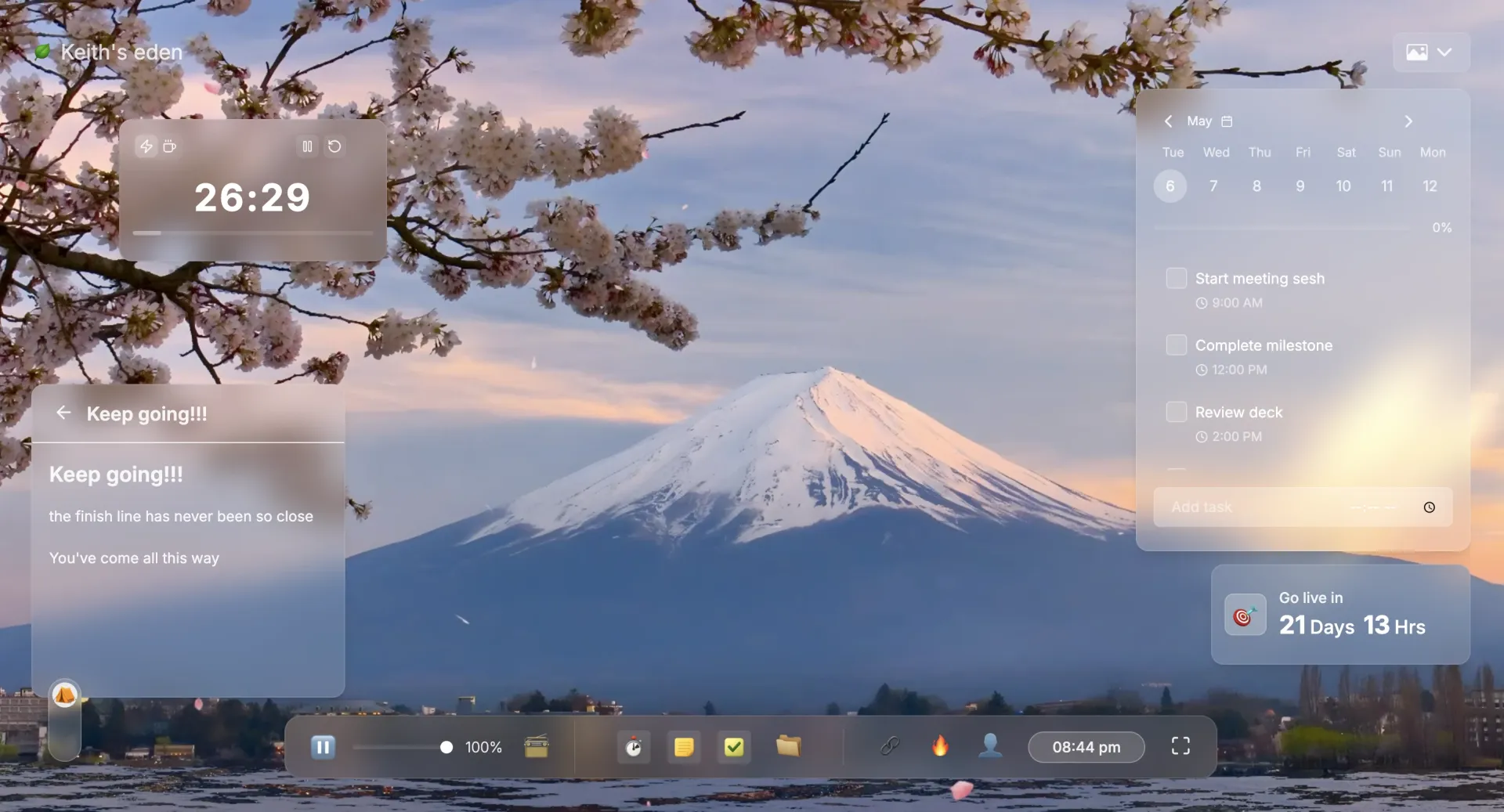
Task: Expand the background image dropdown
Action: pyautogui.click(x=1430, y=52)
